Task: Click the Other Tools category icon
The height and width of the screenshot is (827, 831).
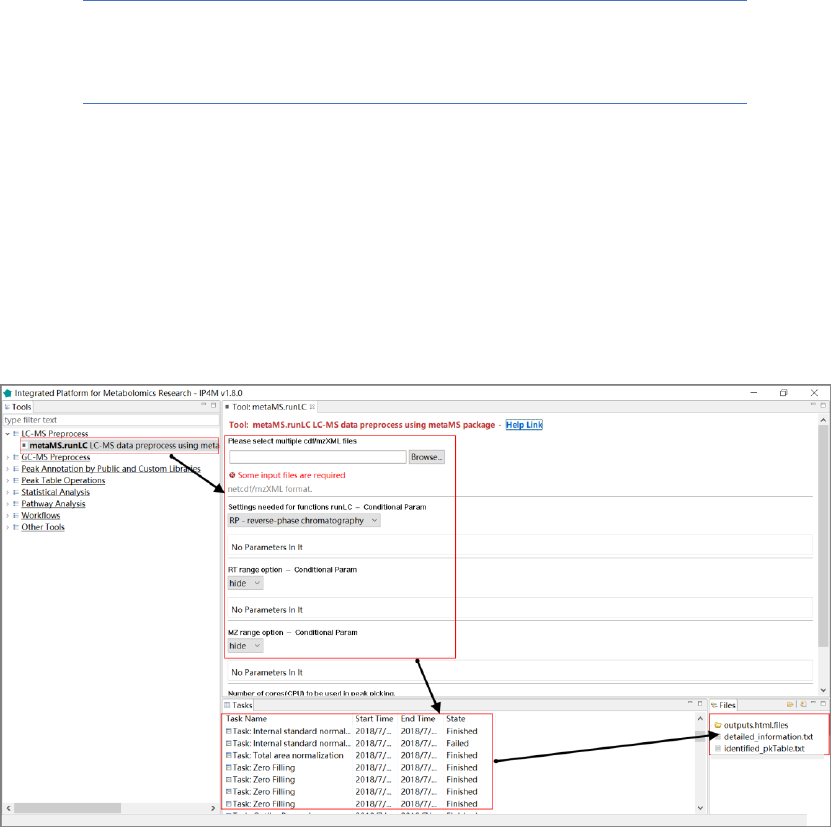Action: (16, 527)
